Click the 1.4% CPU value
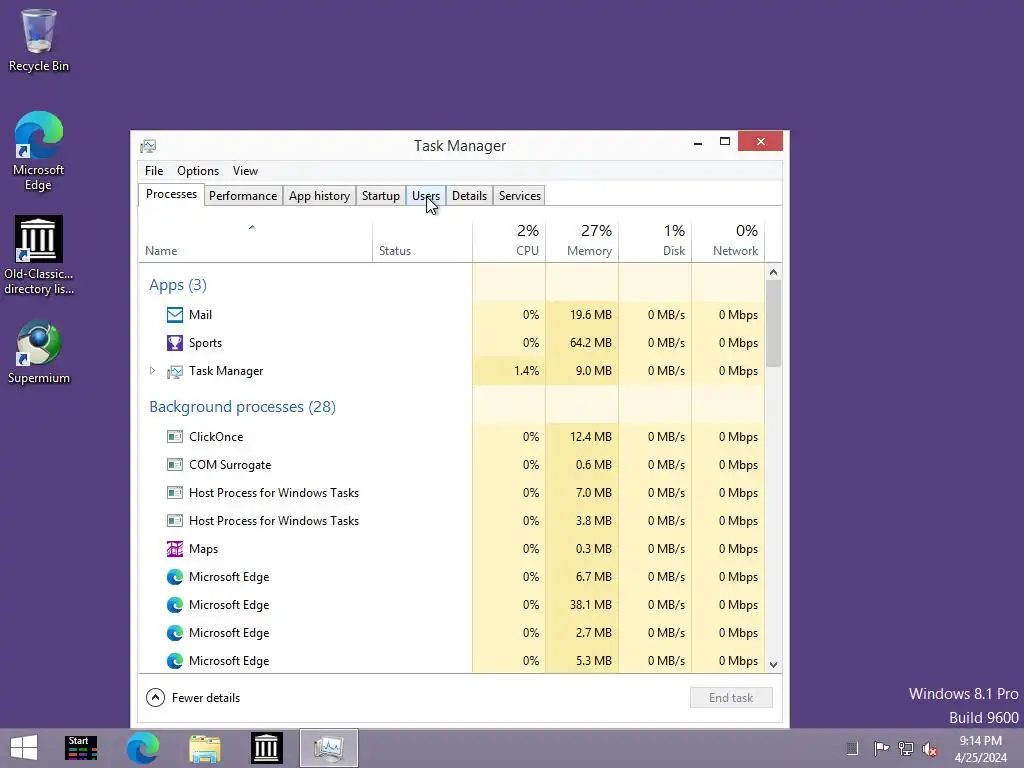 [x=526, y=371]
